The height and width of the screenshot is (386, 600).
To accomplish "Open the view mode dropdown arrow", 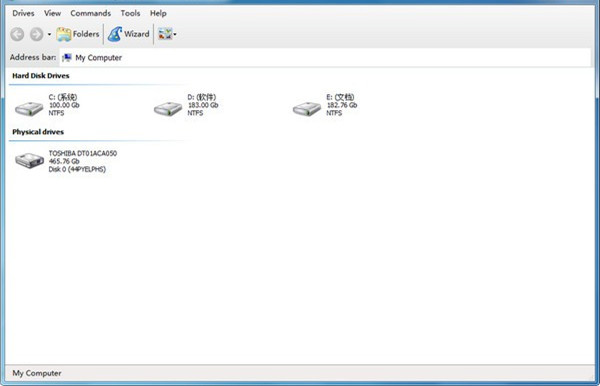I will [175, 34].
